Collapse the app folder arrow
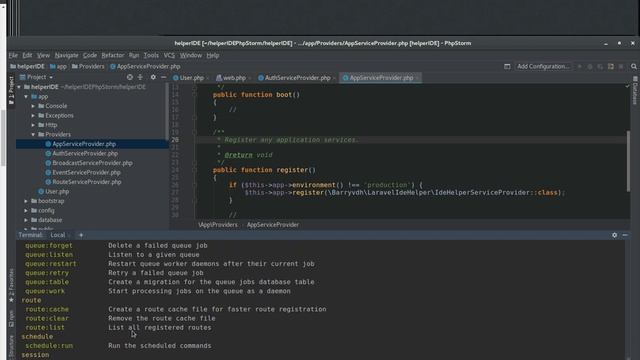 pyautogui.click(x=26, y=97)
